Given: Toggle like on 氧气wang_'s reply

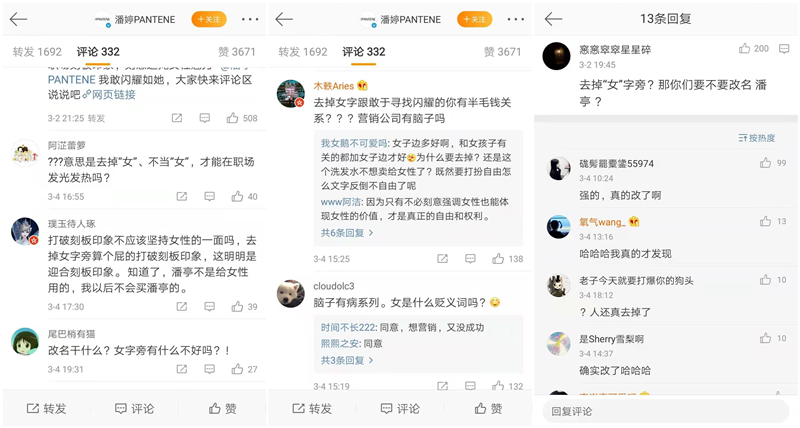Looking at the screenshot, I should (x=765, y=221).
